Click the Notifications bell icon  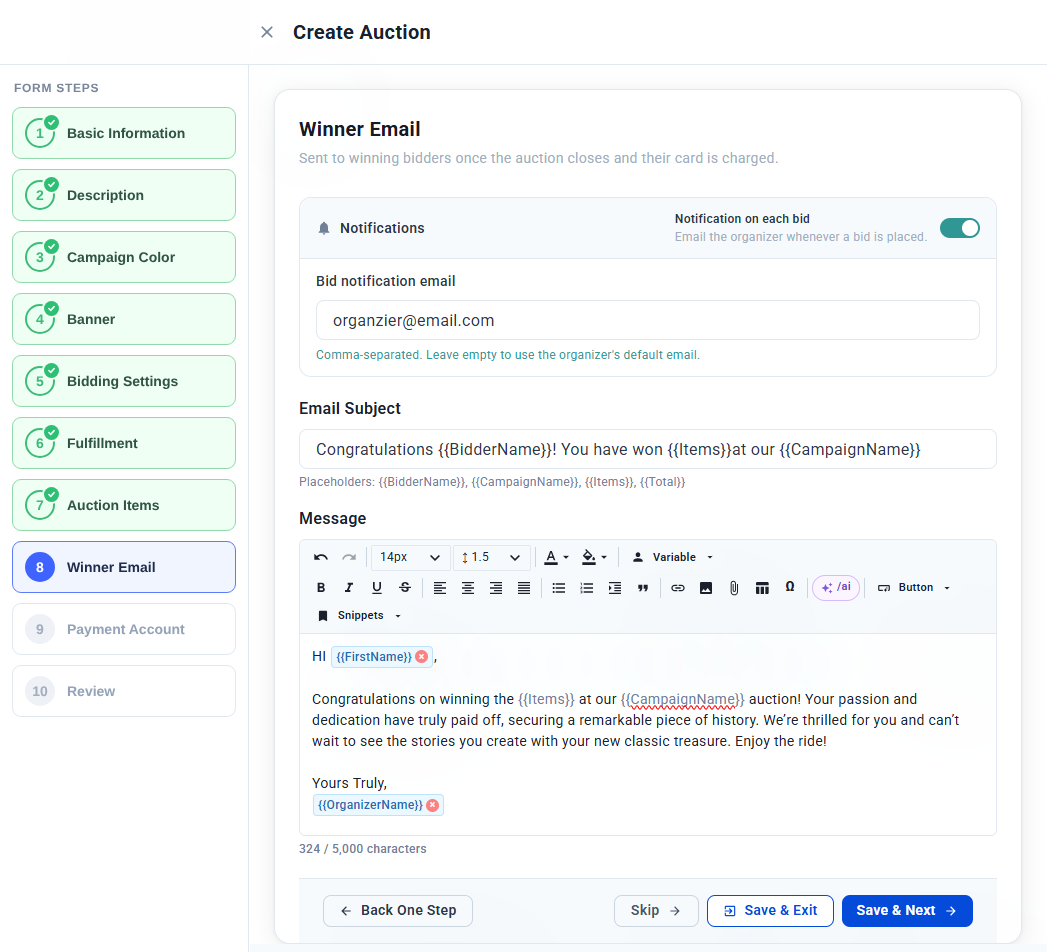324,228
